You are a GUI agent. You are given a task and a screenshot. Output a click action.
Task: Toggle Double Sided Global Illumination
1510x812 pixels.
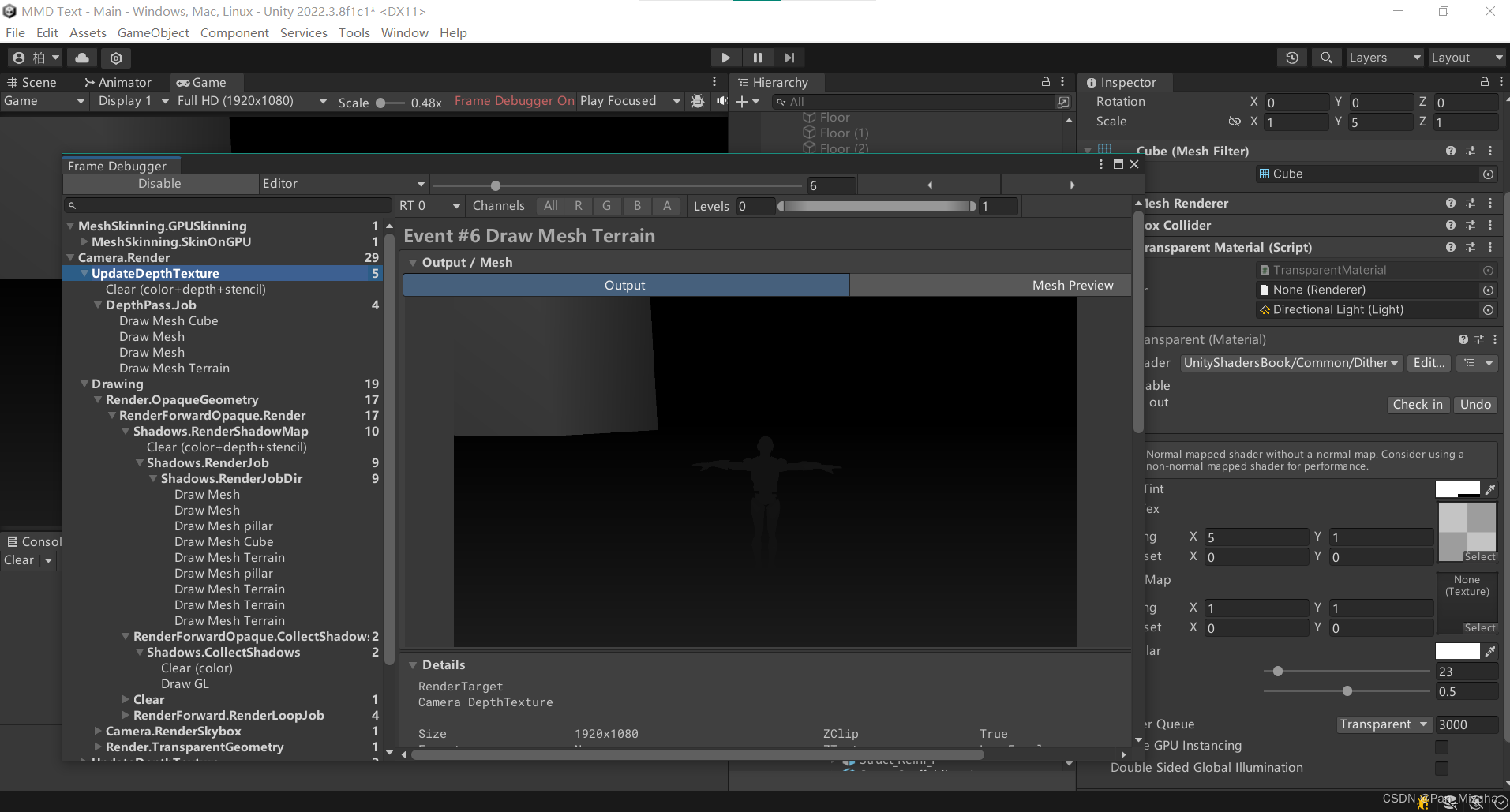[x=1443, y=768]
